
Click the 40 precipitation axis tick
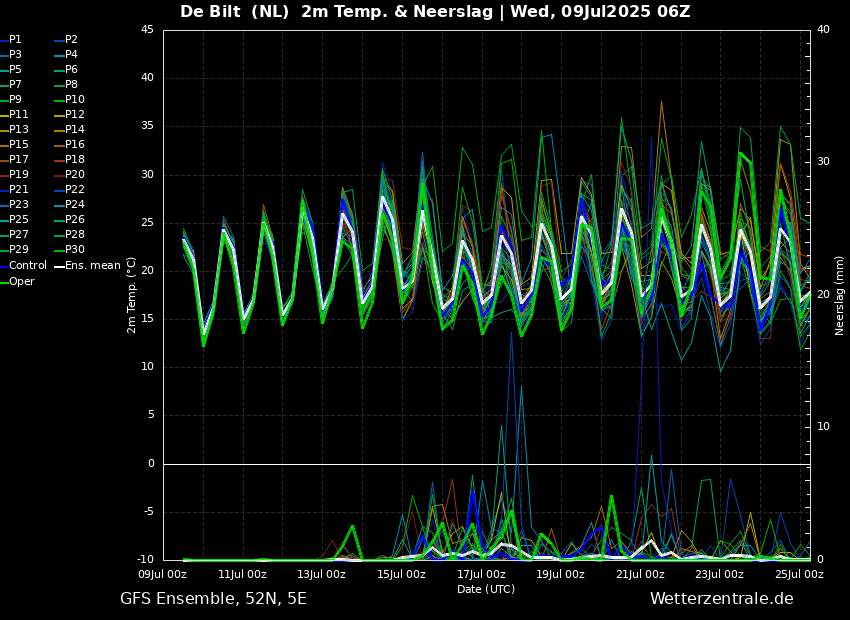pos(823,30)
